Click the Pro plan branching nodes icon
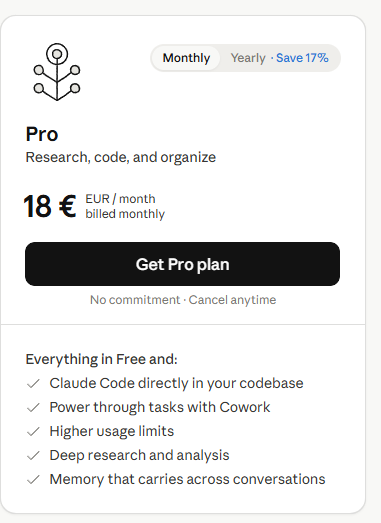This screenshot has height=523, width=381. 57,72
